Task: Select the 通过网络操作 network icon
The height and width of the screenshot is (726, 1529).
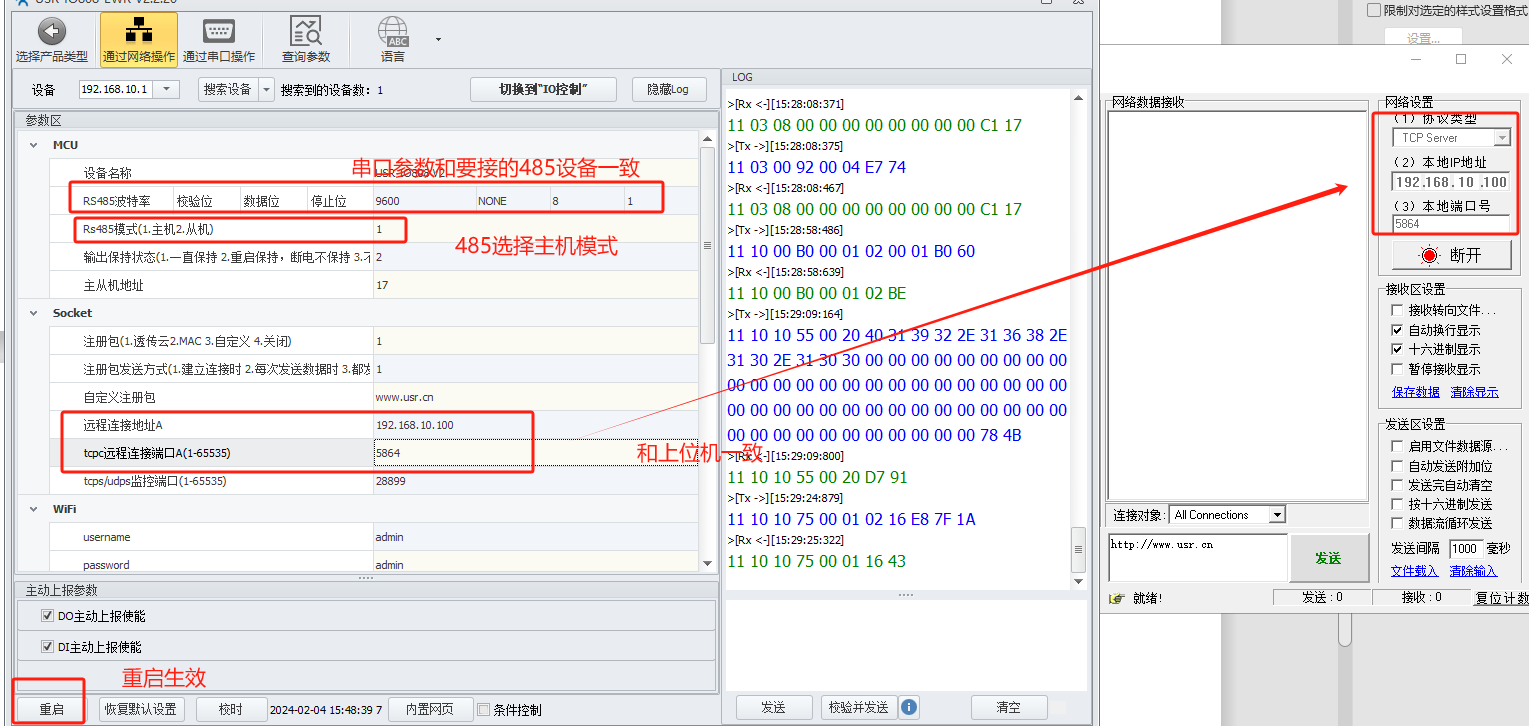Action: pyautogui.click(x=138, y=30)
